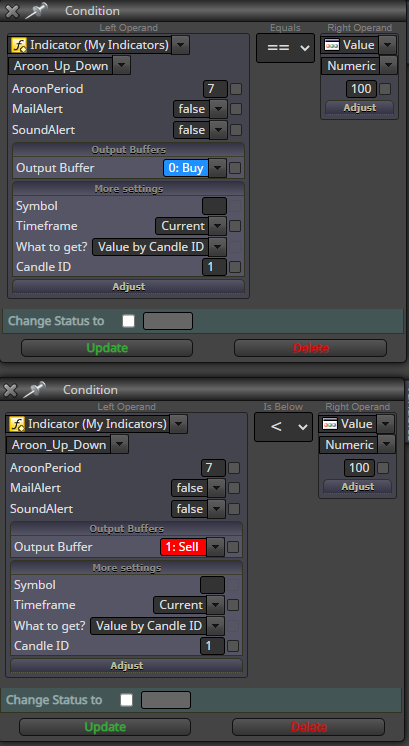Open the == operator dropdown
The image size is (409, 746).
[x=285, y=48]
